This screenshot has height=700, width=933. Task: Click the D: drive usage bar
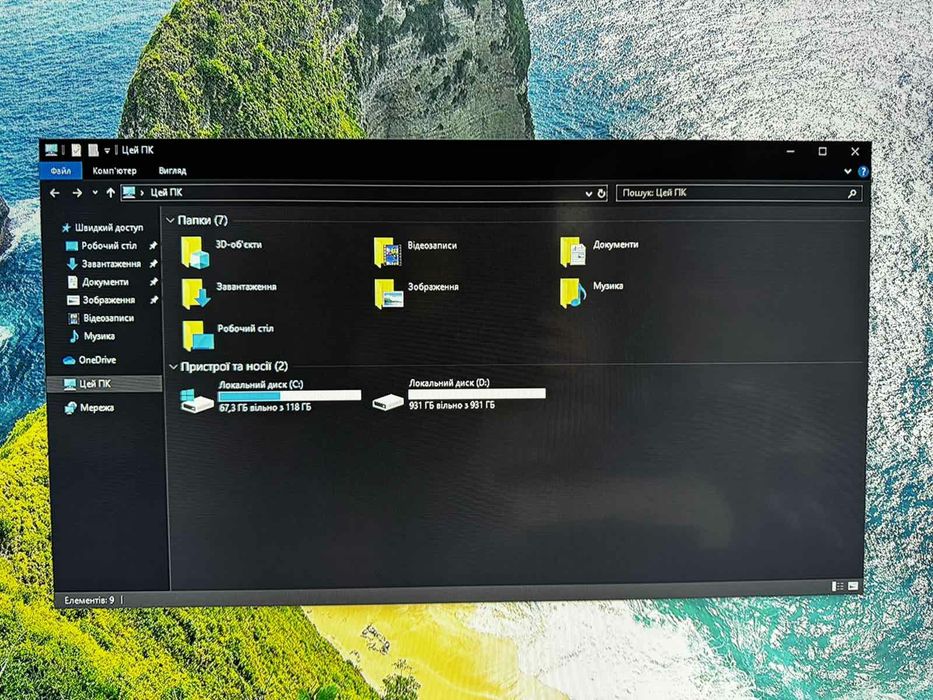(477, 393)
